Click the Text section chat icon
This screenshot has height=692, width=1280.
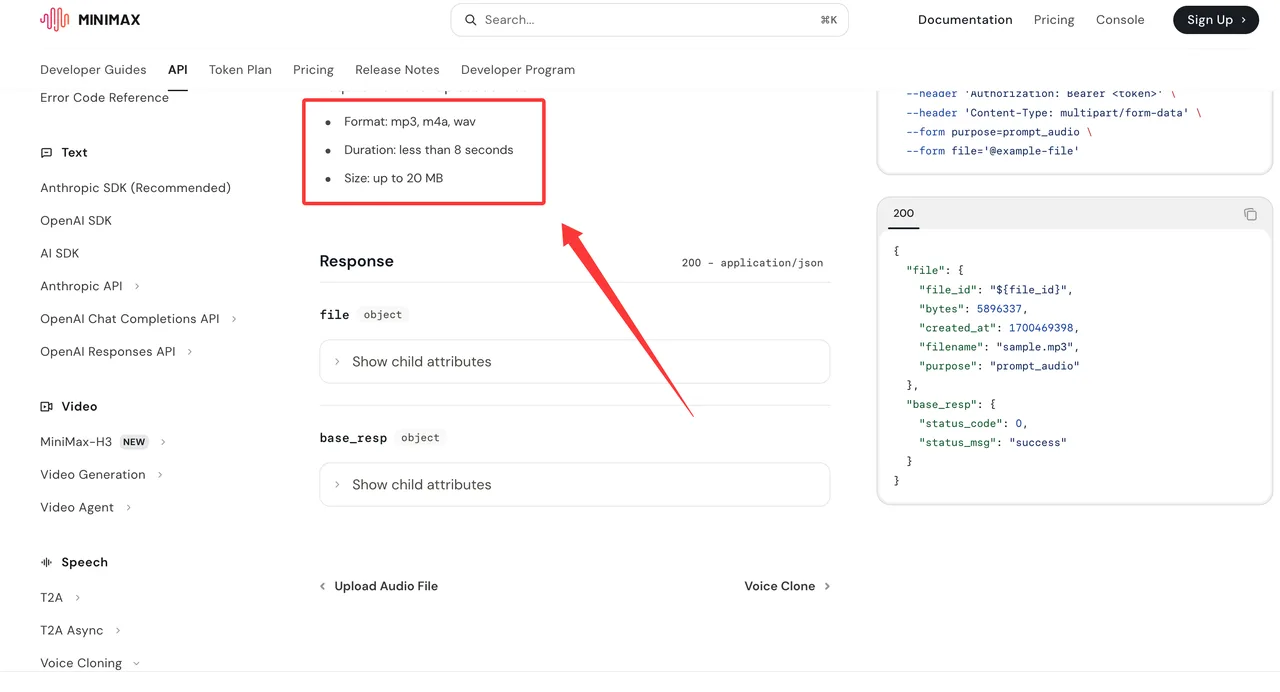(x=46, y=153)
